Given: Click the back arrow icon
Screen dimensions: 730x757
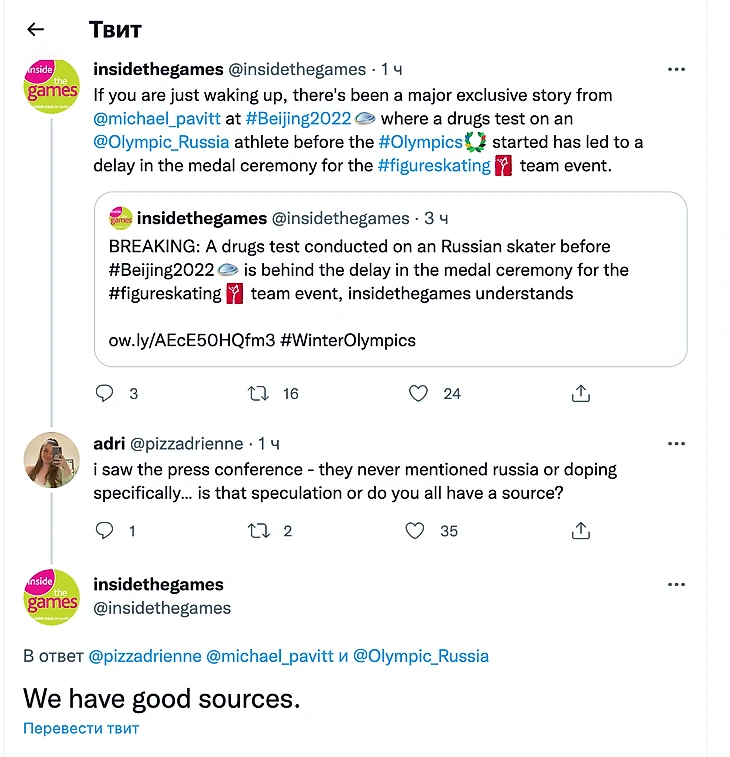Looking at the screenshot, I should point(35,29).
